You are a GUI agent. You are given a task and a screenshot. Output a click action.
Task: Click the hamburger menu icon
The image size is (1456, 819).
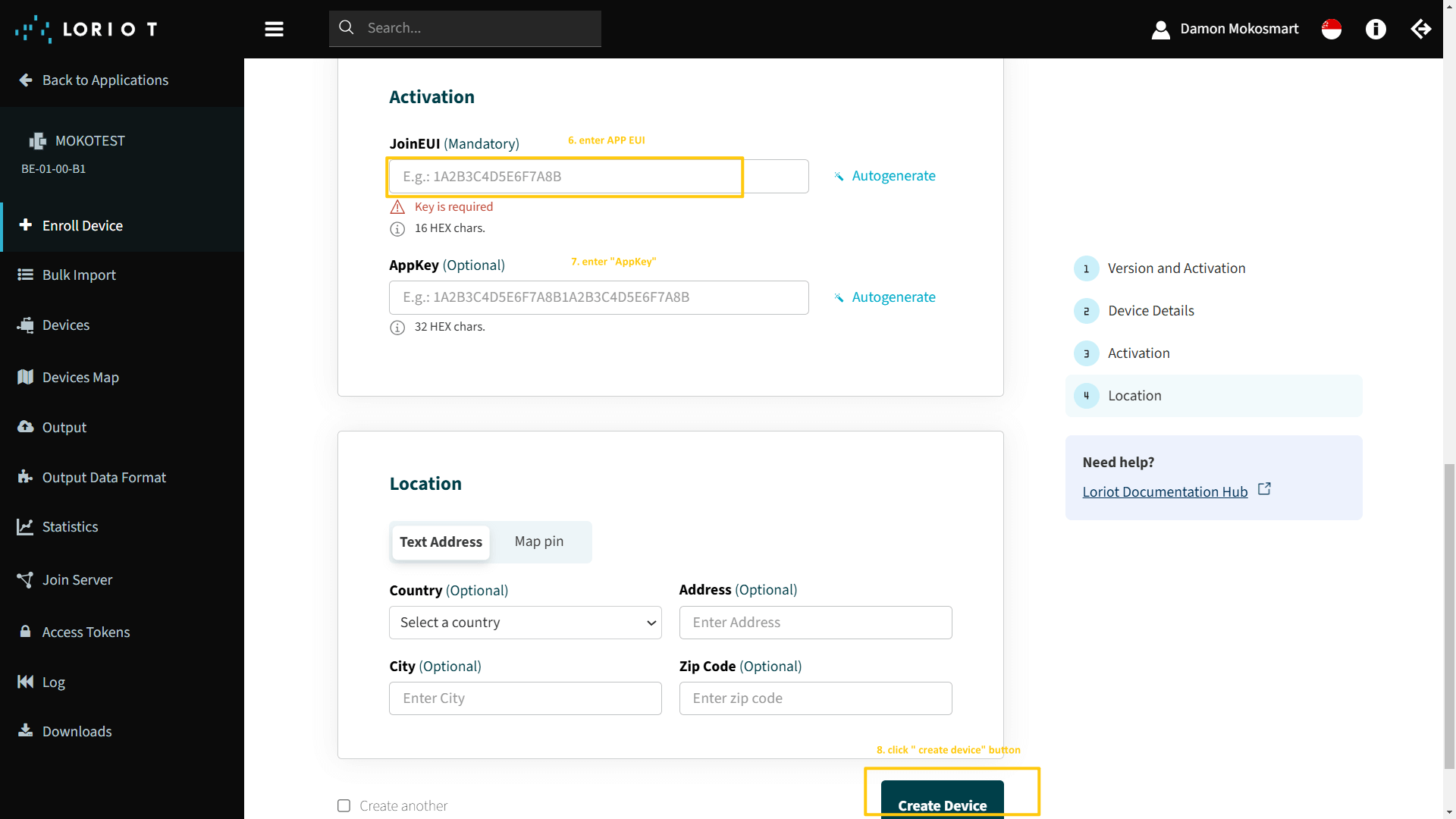tap(274, 29)
